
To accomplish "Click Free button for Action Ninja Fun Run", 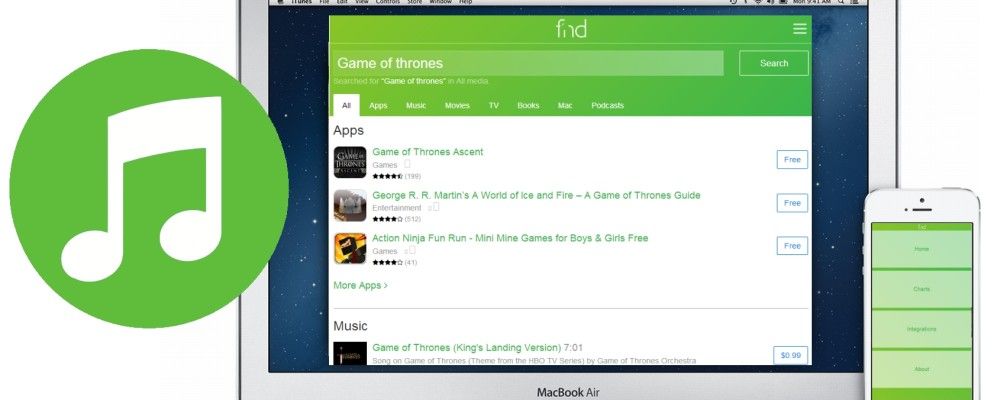I will pos(792,246).
